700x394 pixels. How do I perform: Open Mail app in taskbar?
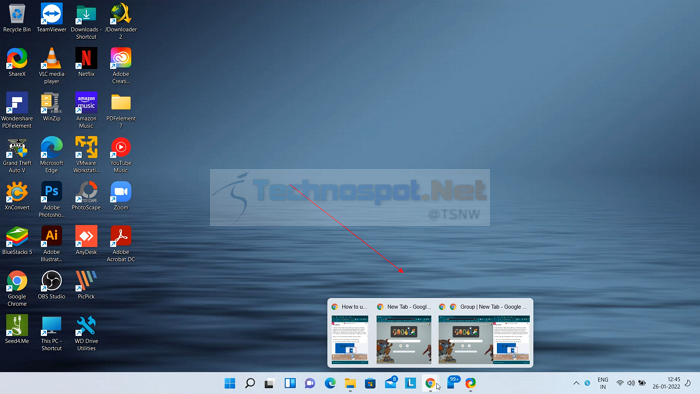(391, 383)
